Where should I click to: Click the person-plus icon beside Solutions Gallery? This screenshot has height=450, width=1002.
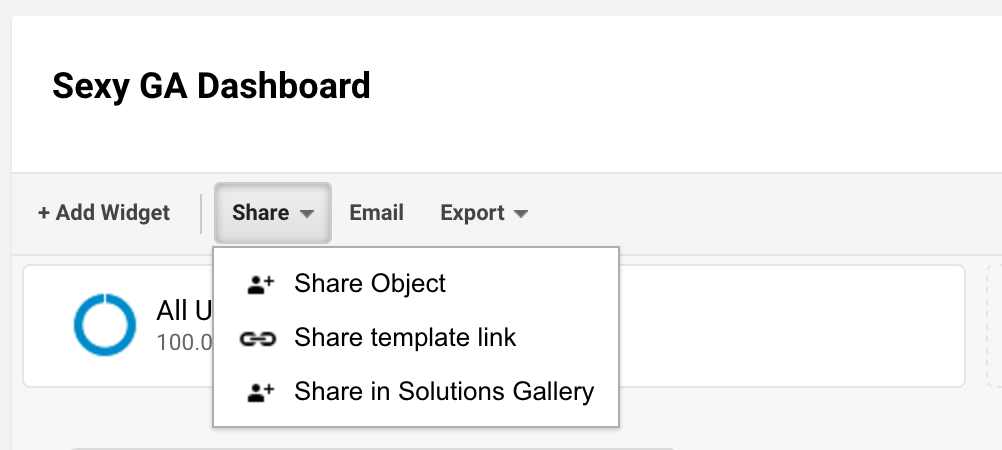260,392
